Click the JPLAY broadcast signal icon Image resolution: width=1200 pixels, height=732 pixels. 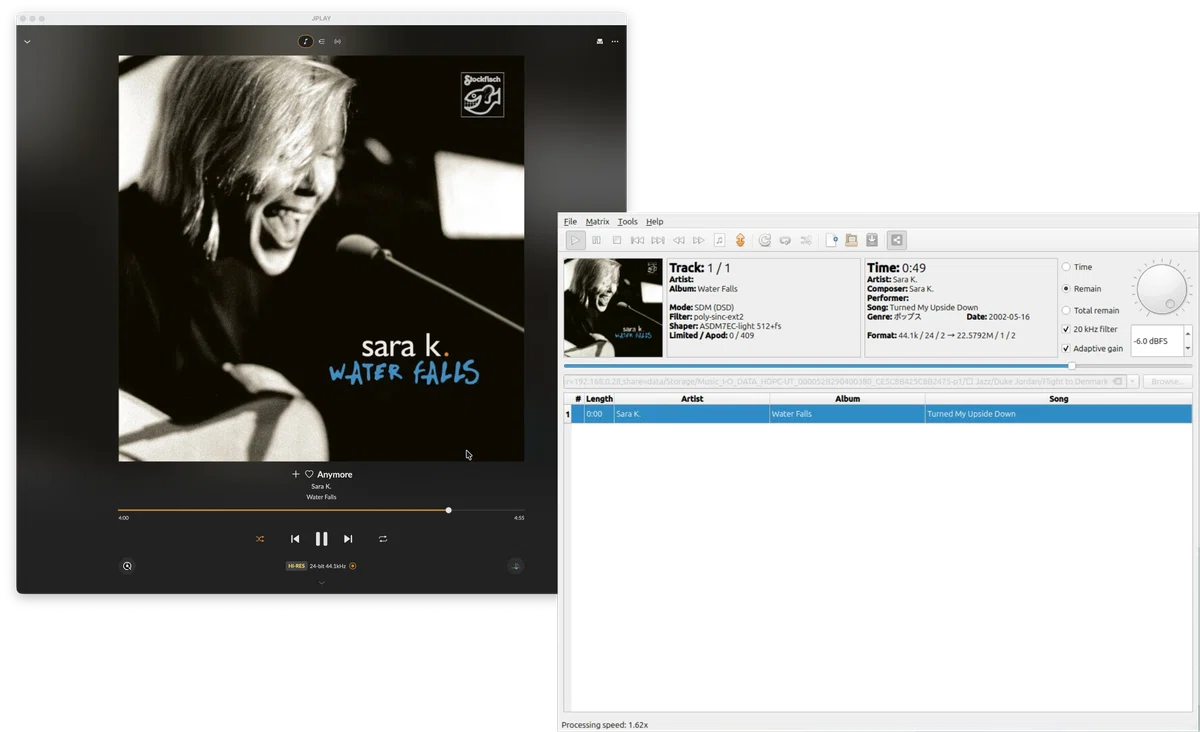pyautogui.click(x=338, y=41)
